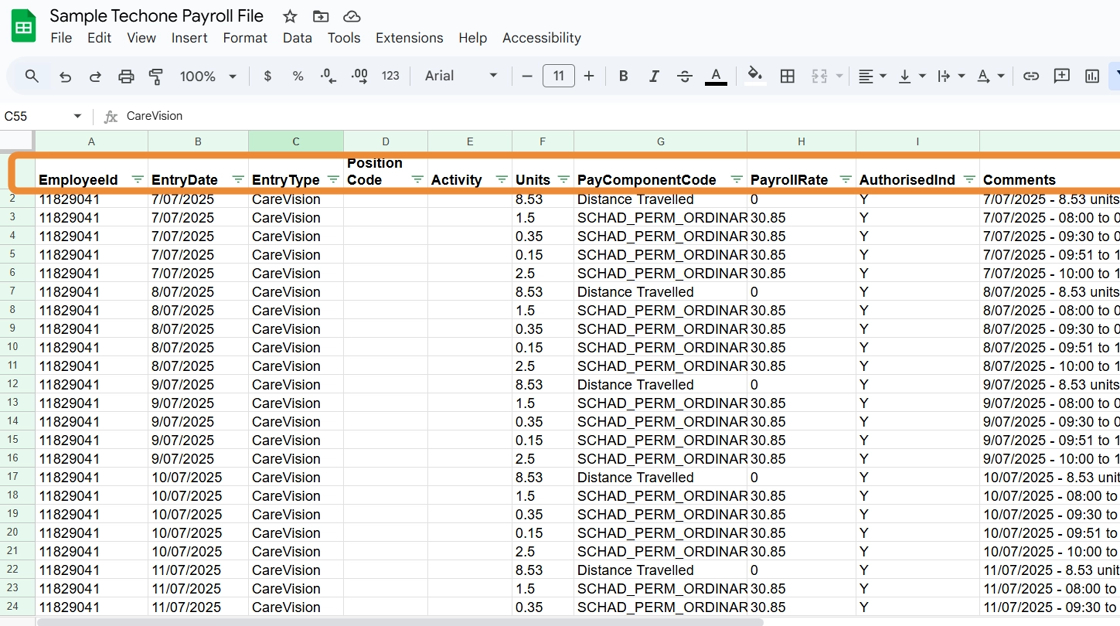Open the EntryType column filter
Image resolution: width=1120 pixels, height=626 pixels.
[x=333, y=179]
